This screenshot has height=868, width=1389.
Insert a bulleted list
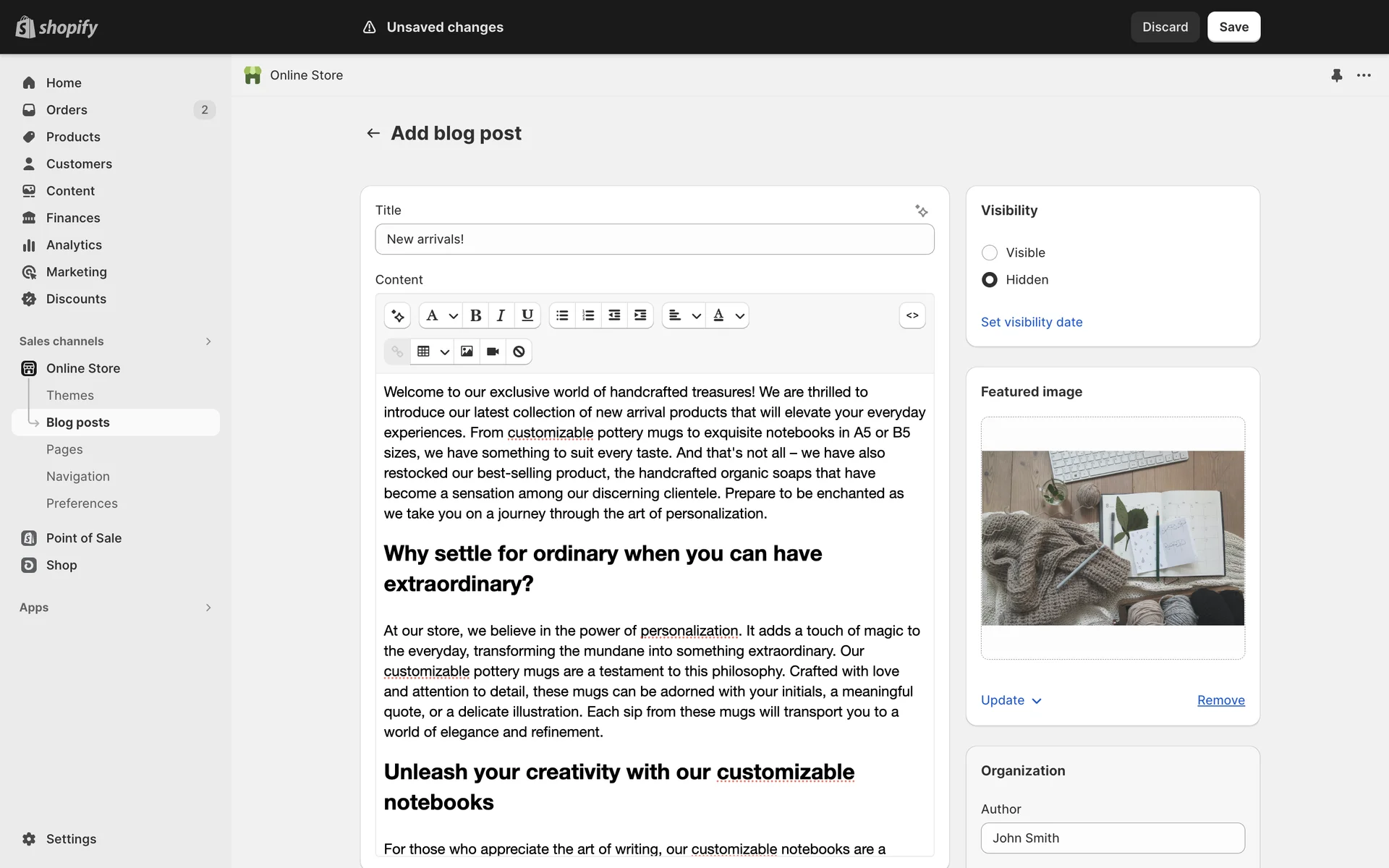[x=562, y=315]
